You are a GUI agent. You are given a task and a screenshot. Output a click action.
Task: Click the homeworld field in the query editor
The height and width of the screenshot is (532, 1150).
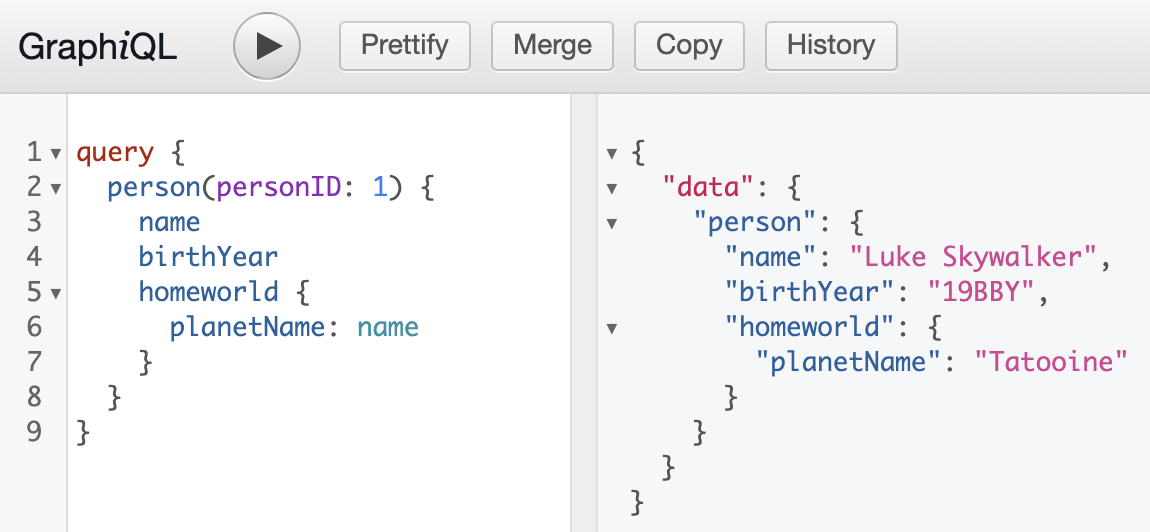(208, 292)
